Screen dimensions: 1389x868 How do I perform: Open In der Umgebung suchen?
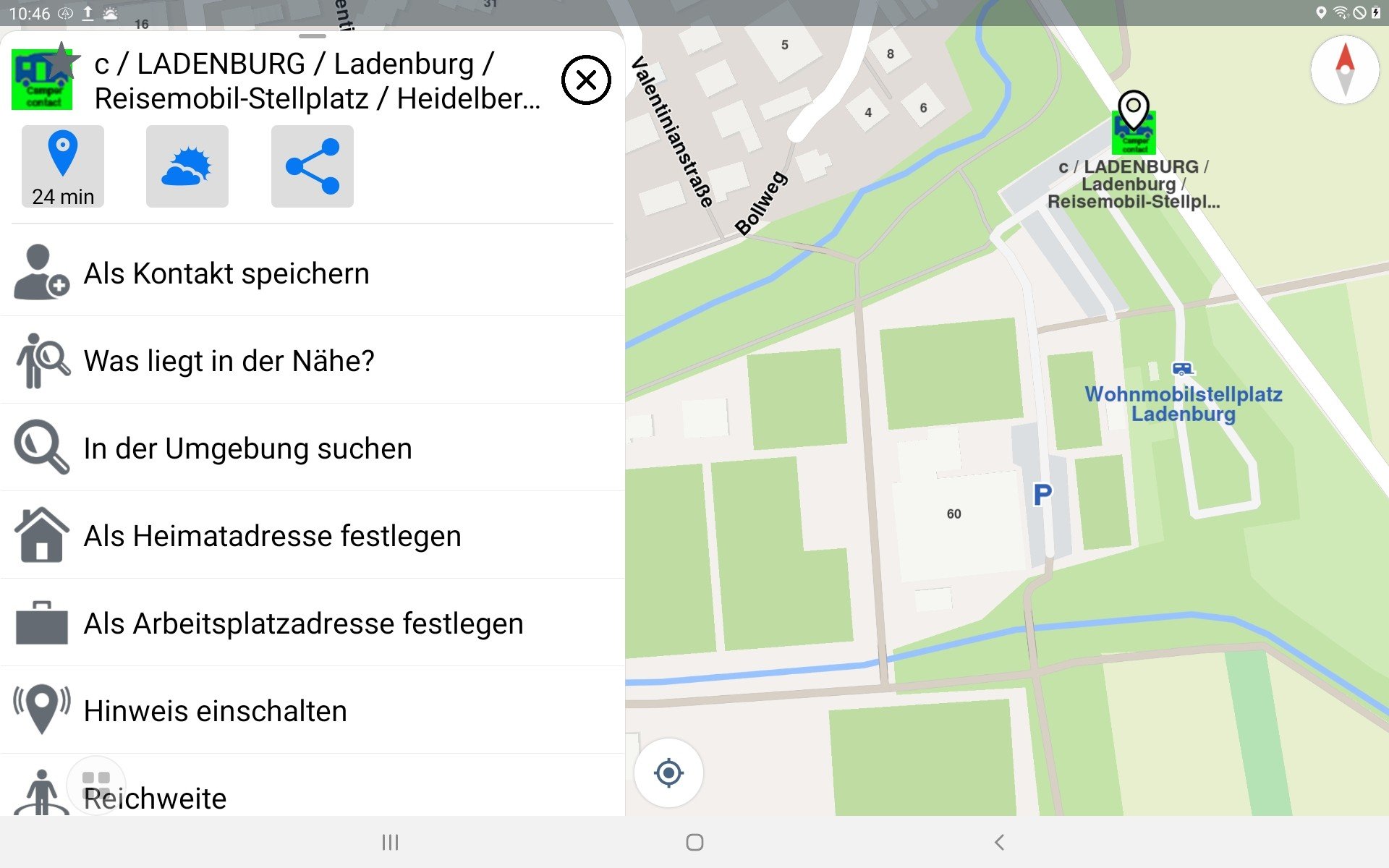tap(313, 448)
